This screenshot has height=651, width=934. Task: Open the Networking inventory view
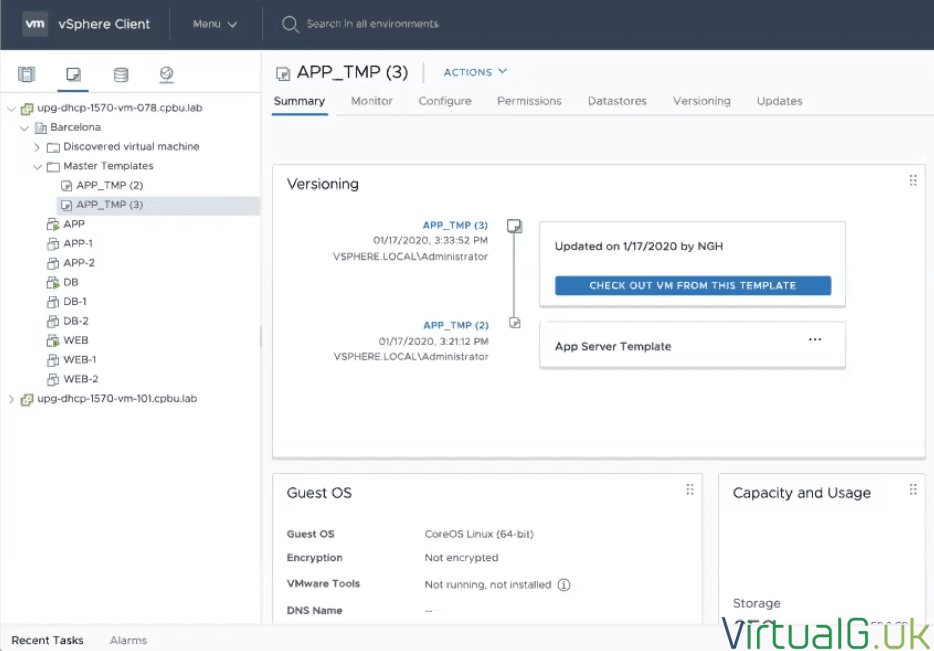pyautogui.click(x=167, y=74)
